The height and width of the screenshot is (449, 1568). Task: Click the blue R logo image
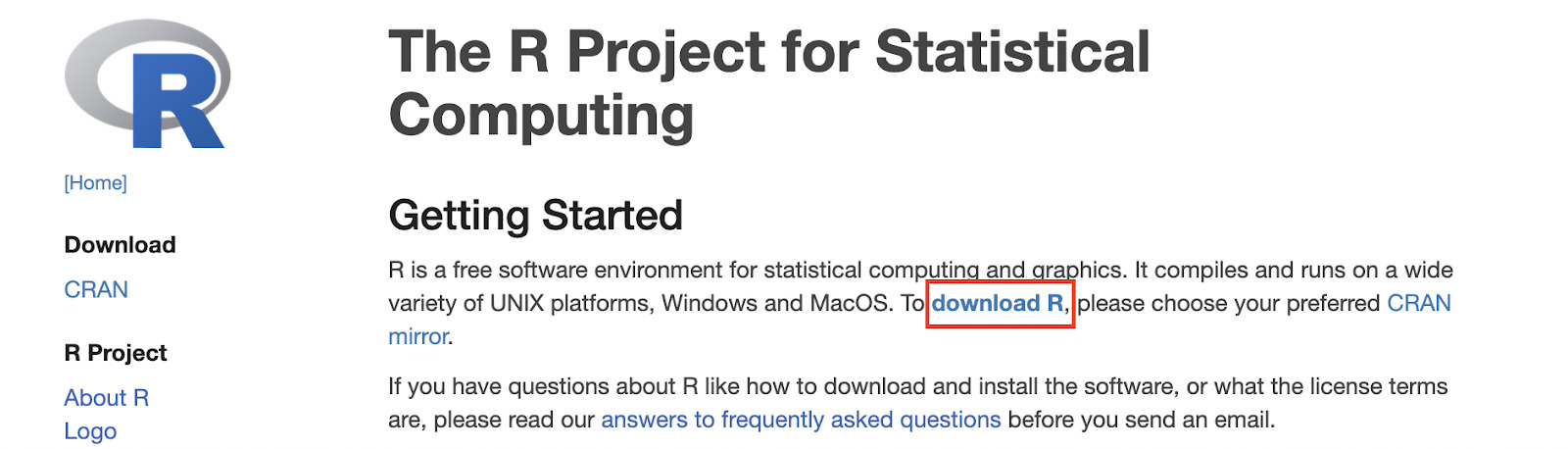pos(147,84)
